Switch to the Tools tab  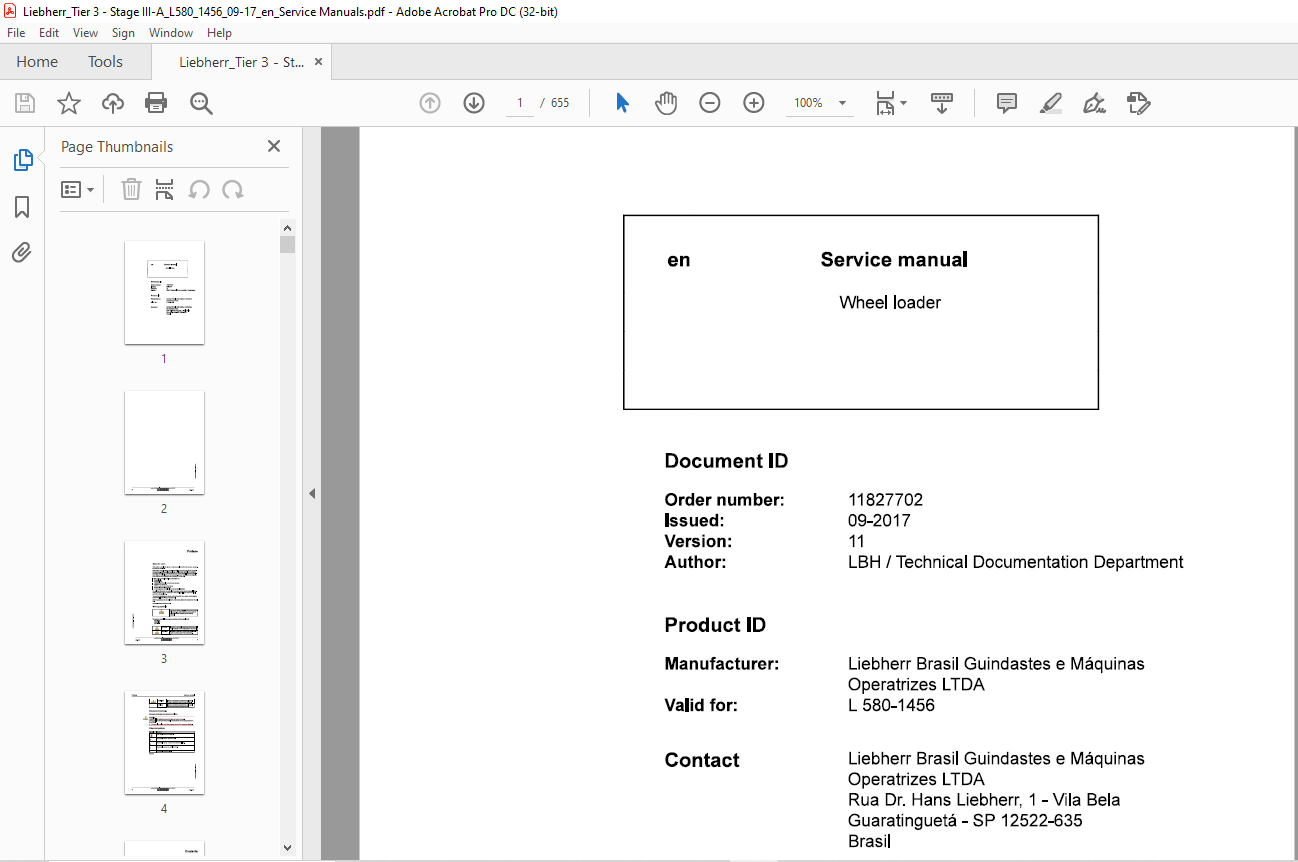pos(105,61)
